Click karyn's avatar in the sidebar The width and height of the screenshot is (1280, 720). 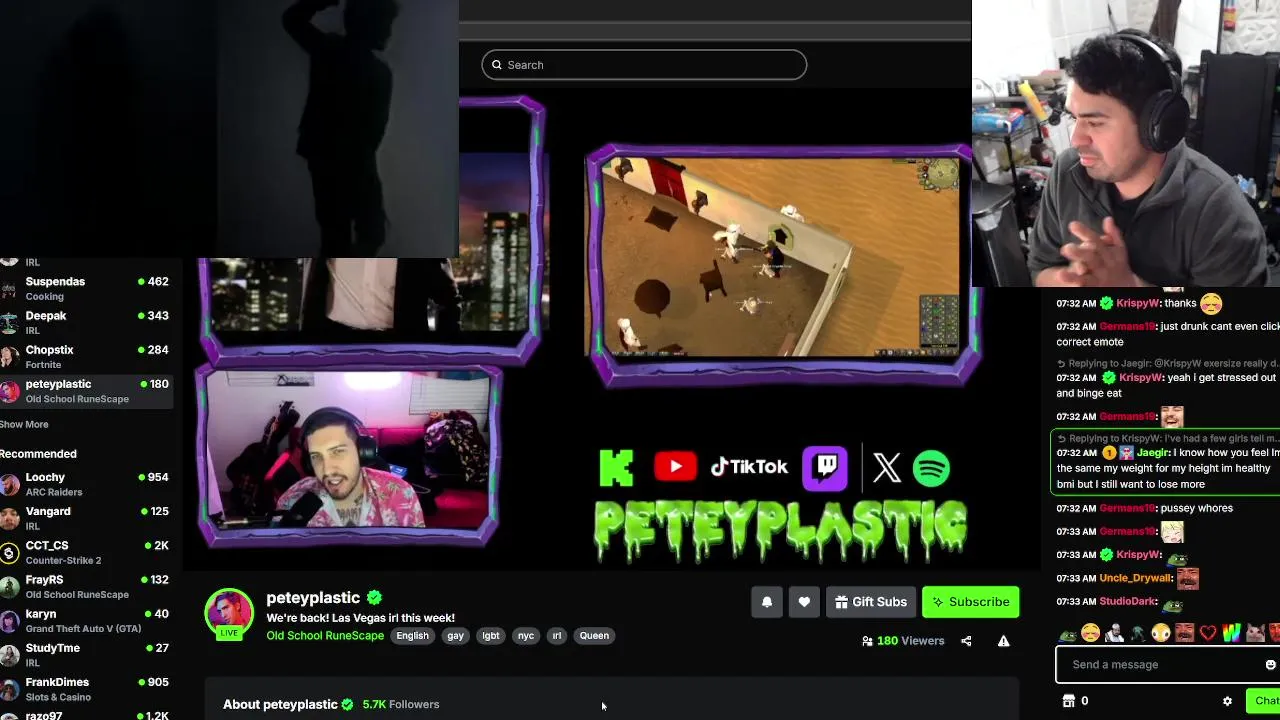pos(10,621)
